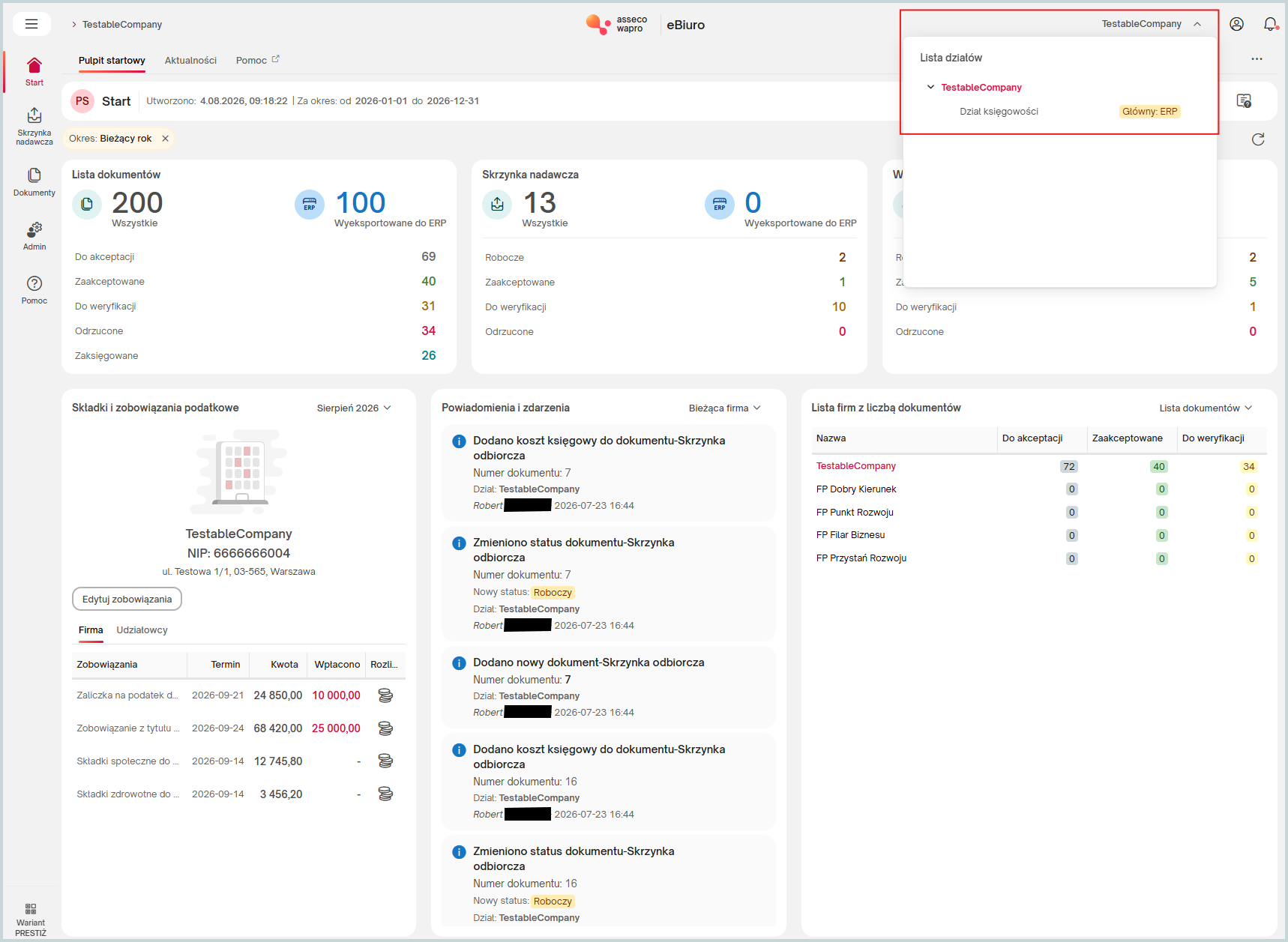The width and height of the screenshot is (1288, 942).
Task: Click the Robert-signed Dodano nowy dokument notification title
Action: (x=589, y=662)
